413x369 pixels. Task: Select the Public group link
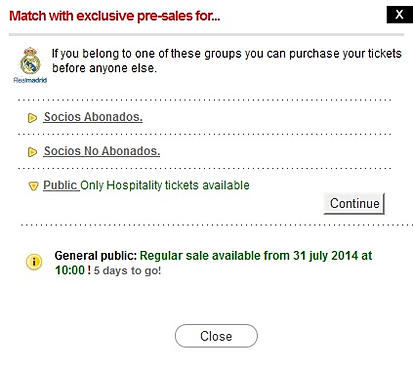tap(60, 185)
